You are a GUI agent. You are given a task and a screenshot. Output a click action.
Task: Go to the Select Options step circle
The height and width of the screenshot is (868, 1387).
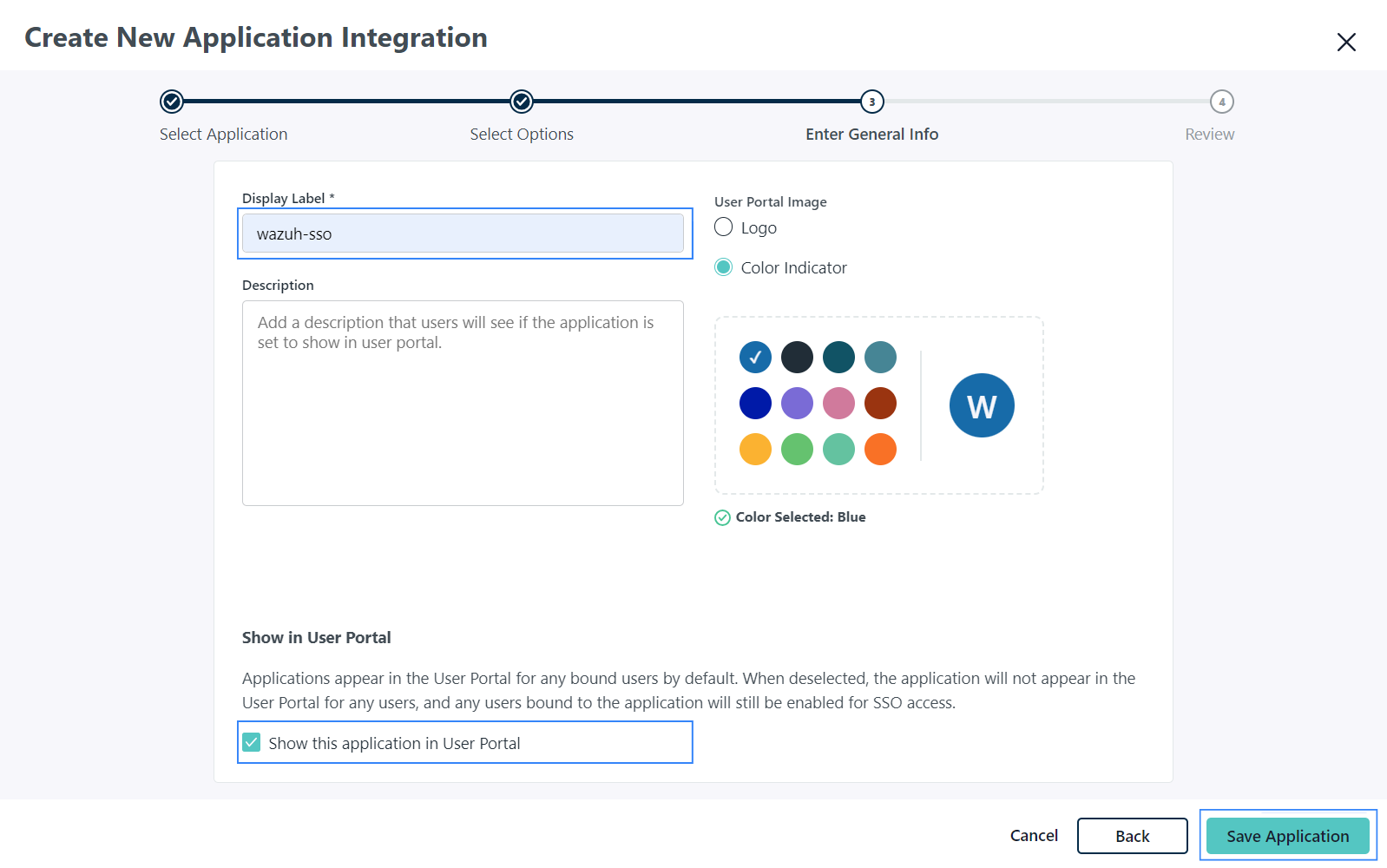[x=522, y=102]
